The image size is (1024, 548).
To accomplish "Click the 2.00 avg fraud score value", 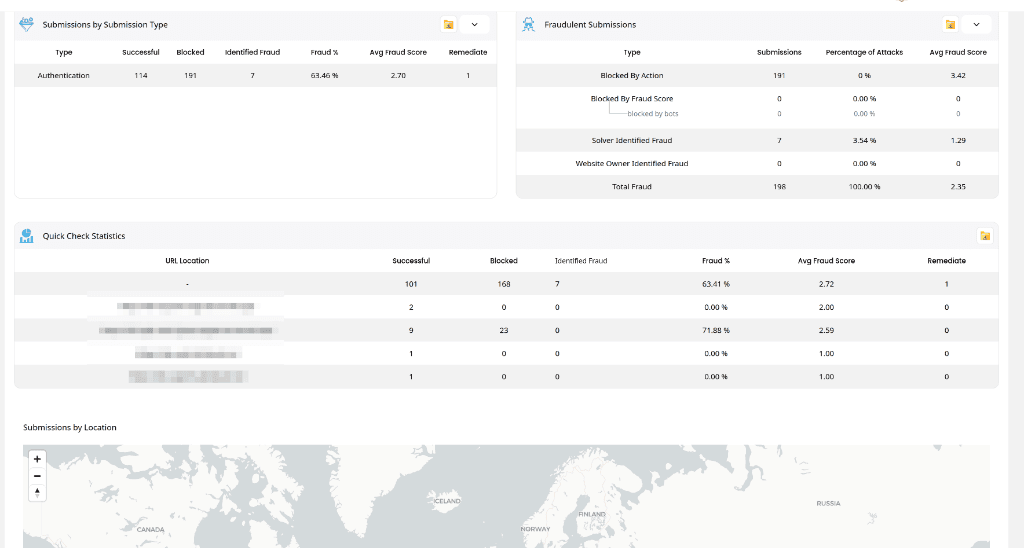I will pos(826,307).
